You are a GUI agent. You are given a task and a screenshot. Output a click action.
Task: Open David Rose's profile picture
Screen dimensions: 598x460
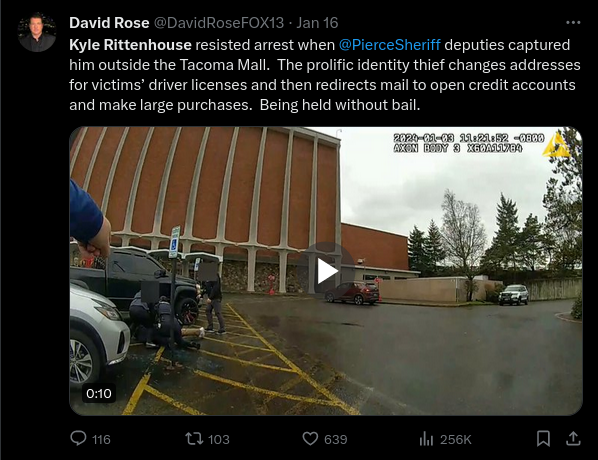click(37, 32)
